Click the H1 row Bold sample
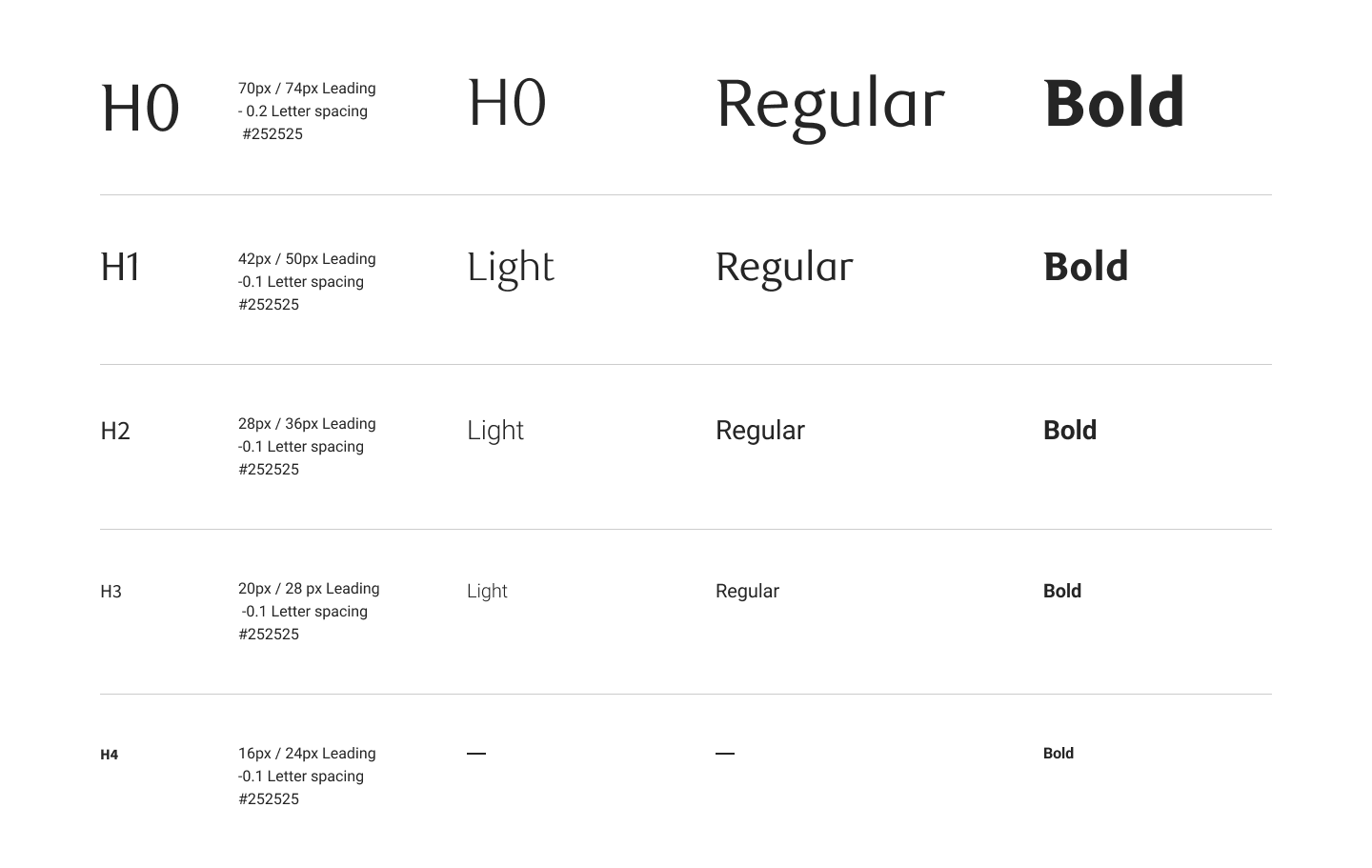This screenshot has width=1372, height=868. point(1085,267)
